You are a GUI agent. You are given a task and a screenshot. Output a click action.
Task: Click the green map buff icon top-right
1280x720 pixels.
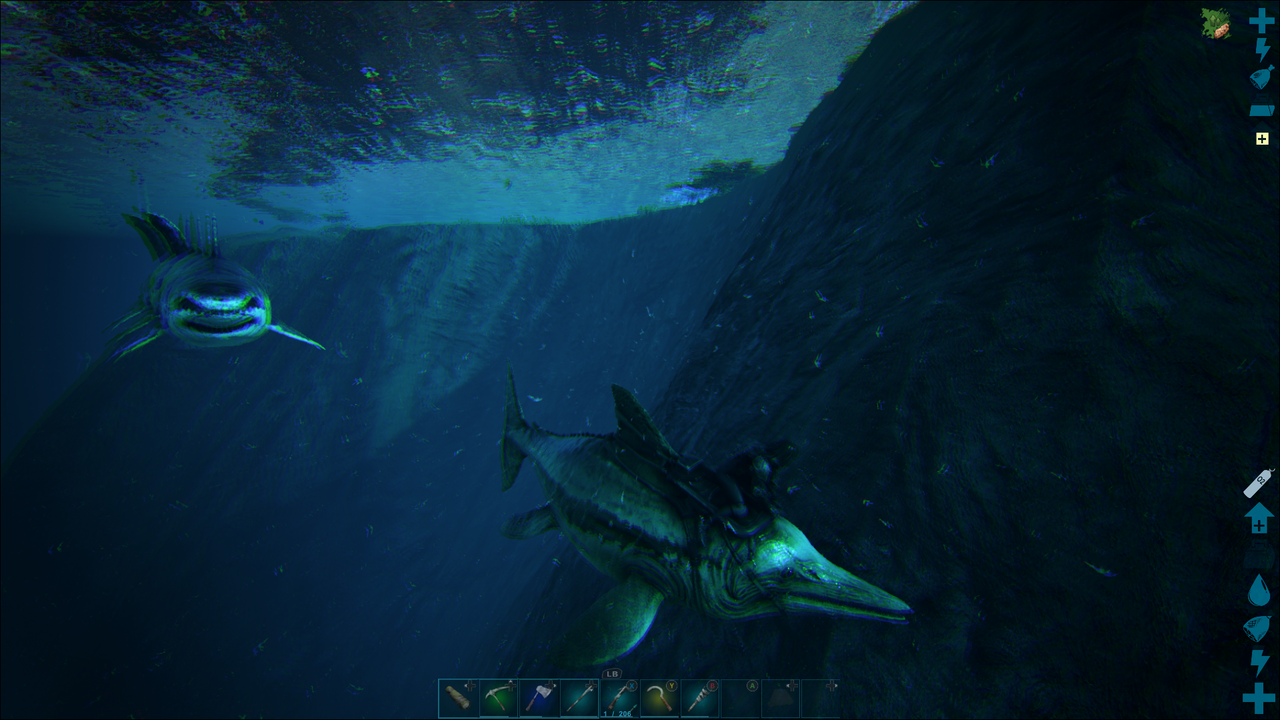1216,24
